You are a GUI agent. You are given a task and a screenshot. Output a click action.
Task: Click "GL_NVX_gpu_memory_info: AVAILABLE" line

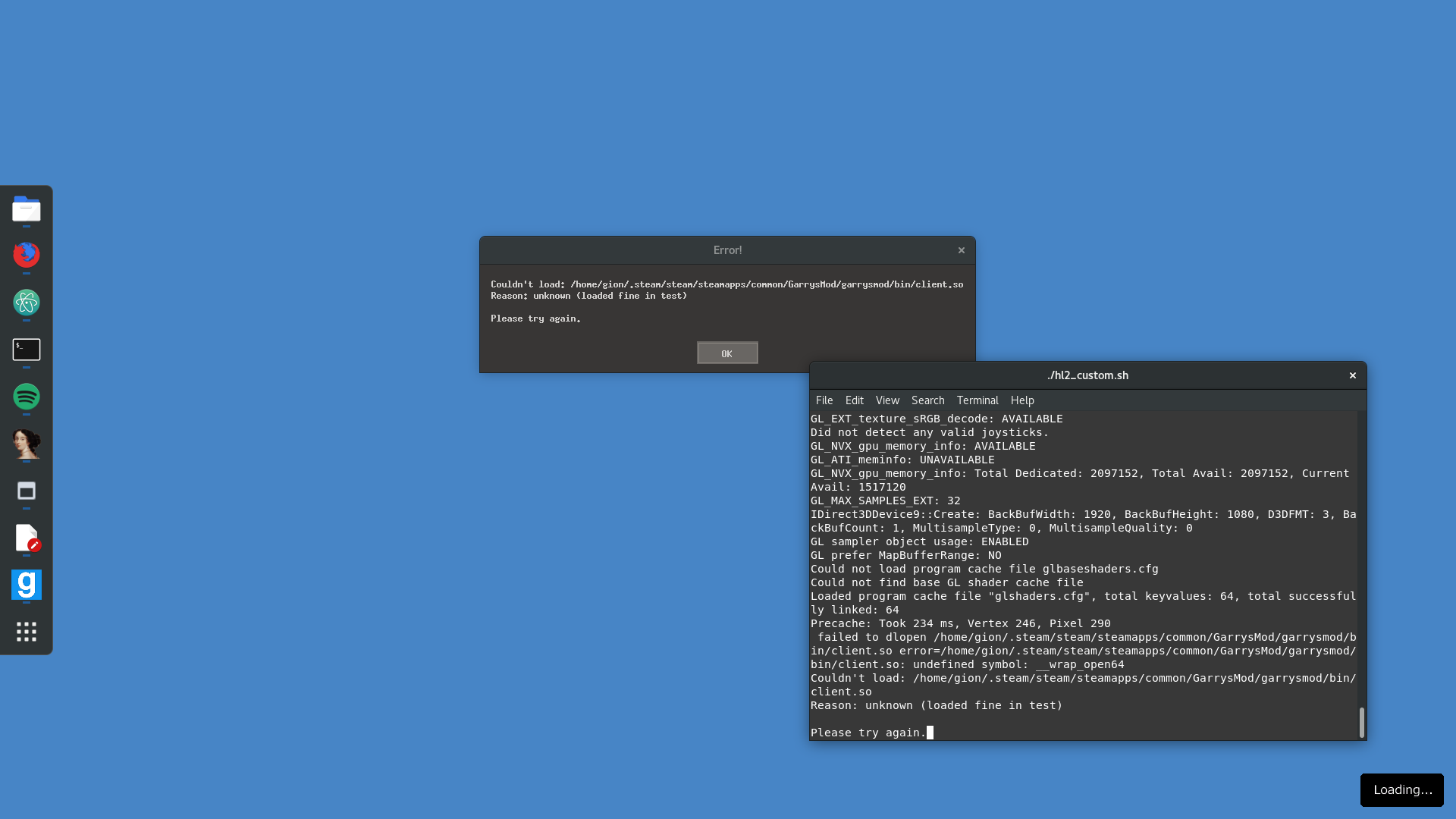pos(923,446)
